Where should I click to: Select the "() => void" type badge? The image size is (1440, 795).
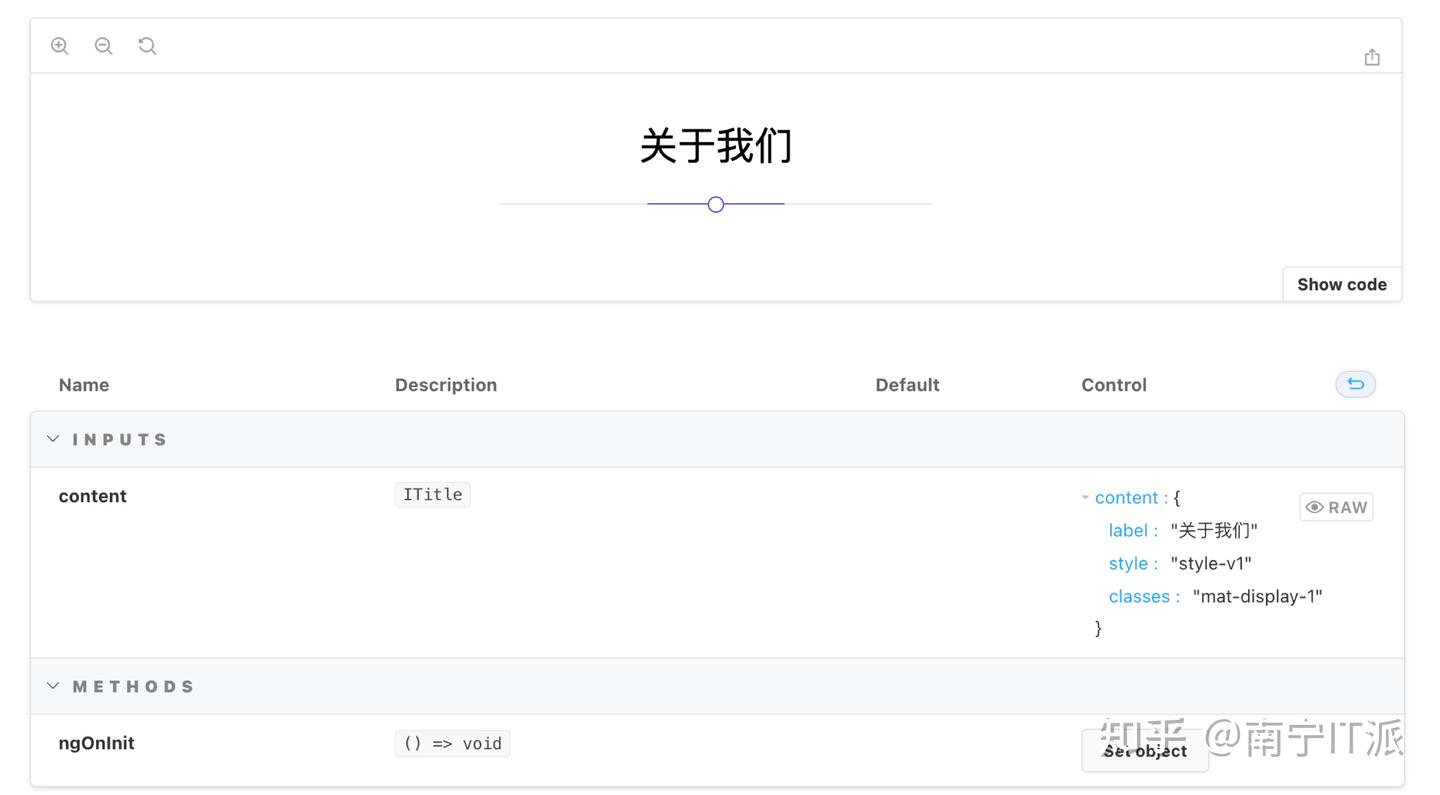452,744
